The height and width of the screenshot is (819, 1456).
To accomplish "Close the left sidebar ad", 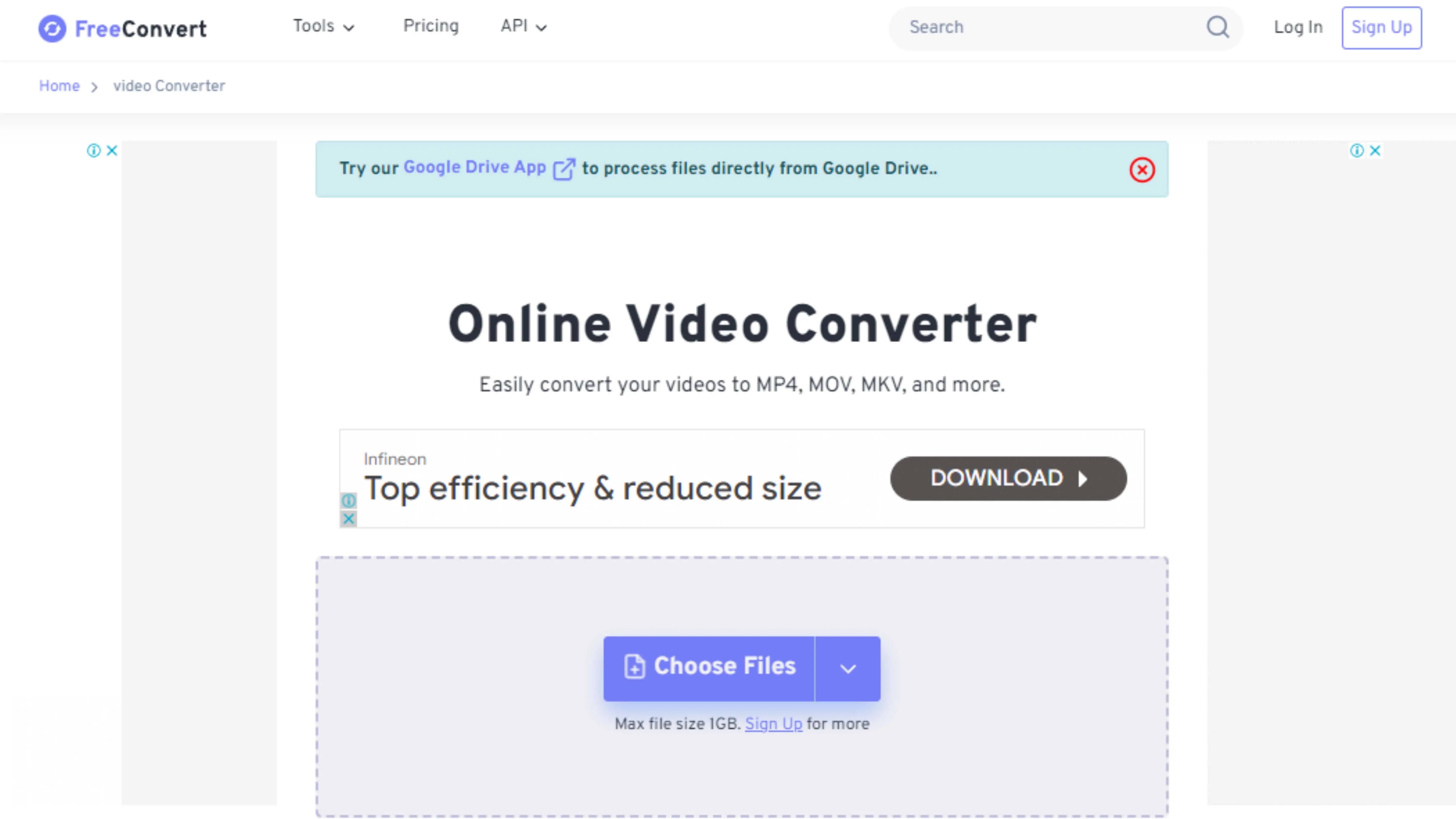I will coord(112,150).
